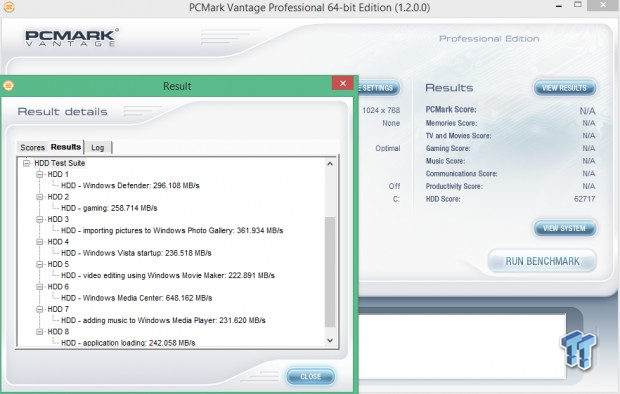The width and height of the screenshot is (620, 394).
Task: Select the Windows Media Center 648.162 MB/s row
Action: [x=136, y=298]
